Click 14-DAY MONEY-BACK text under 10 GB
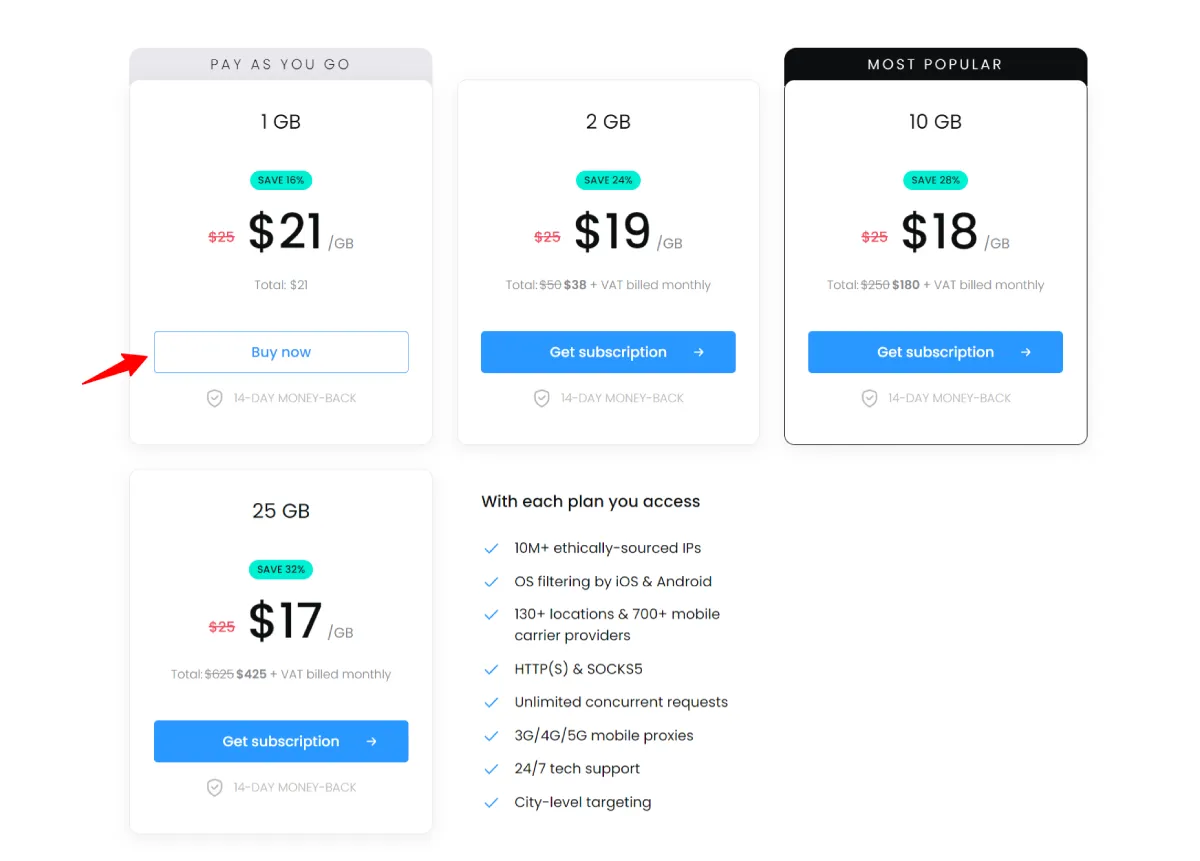Screen dimensions: 1200x861 pyautogui.click(x=950, y=398)
